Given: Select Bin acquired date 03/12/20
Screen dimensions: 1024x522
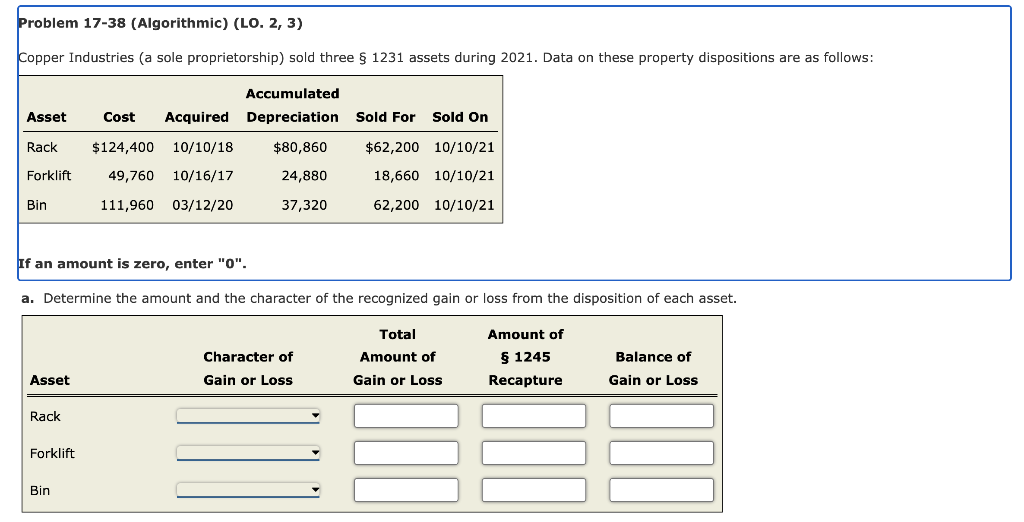Looking at the screenshot, I should click(203, 205).
